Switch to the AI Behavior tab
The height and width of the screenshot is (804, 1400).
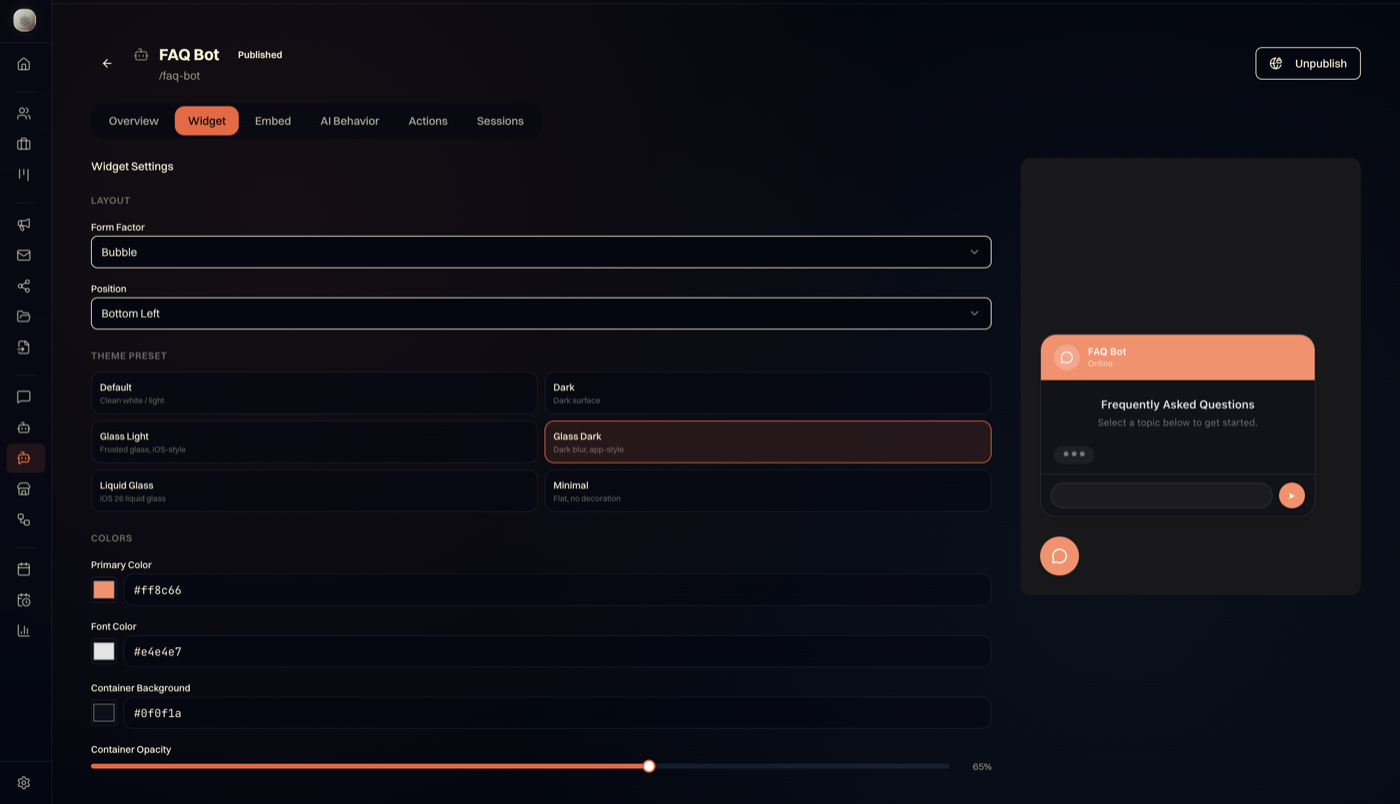(350, 121)
